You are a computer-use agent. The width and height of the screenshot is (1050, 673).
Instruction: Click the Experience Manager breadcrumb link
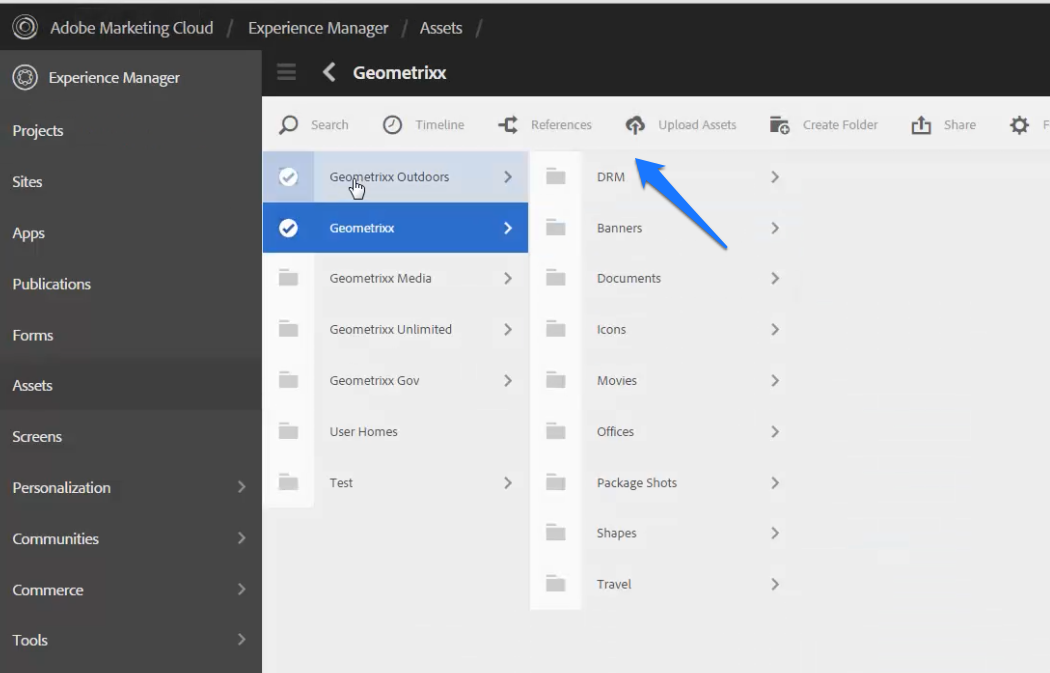coord(318,27)
